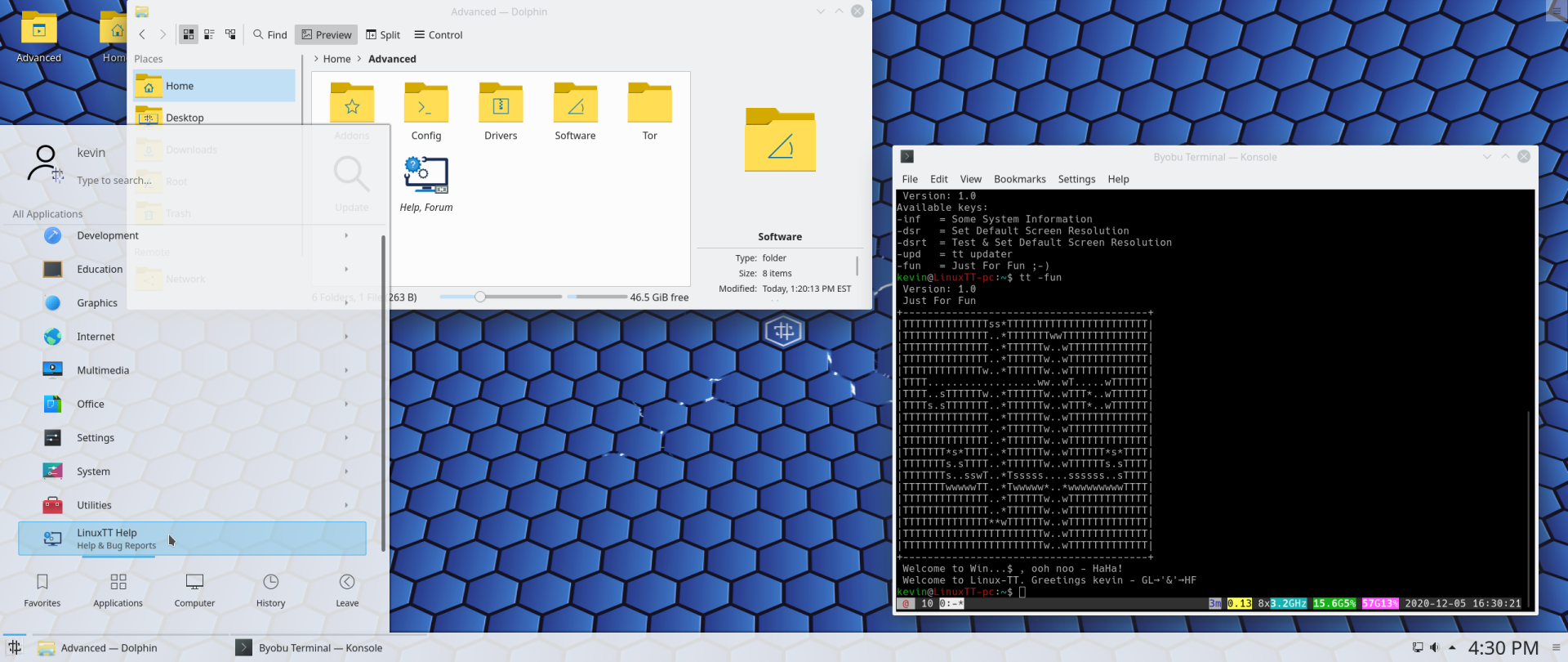Open the Home desktop folder icon
The width and height of the screenshot is (1568, 662).
pyautogui.click(x=114, y=37)
